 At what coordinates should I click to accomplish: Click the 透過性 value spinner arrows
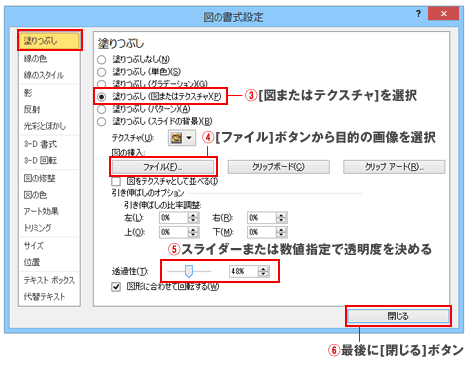tap(263, 271)
